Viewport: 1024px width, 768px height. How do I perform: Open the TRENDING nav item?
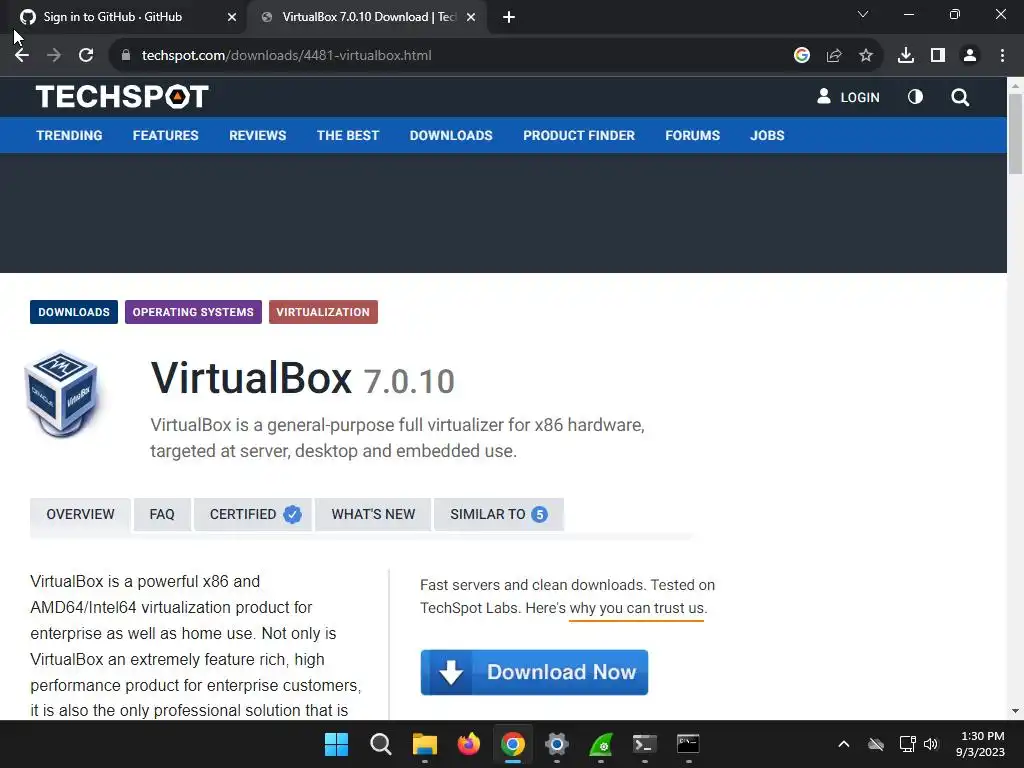[x=69, y=136]
